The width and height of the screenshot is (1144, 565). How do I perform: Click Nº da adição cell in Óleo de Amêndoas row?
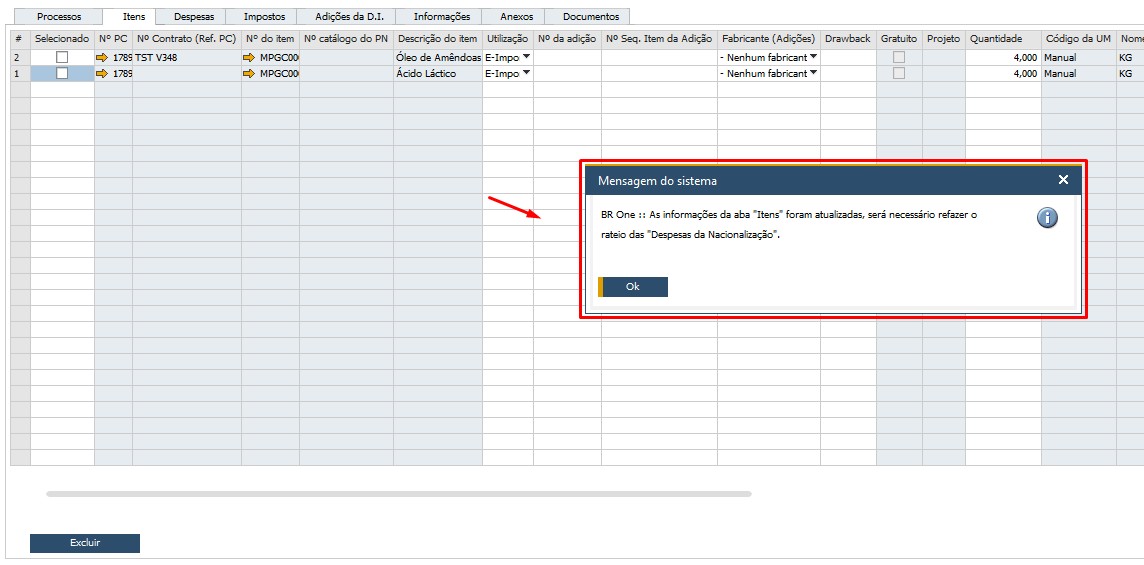tap(567, 57)
